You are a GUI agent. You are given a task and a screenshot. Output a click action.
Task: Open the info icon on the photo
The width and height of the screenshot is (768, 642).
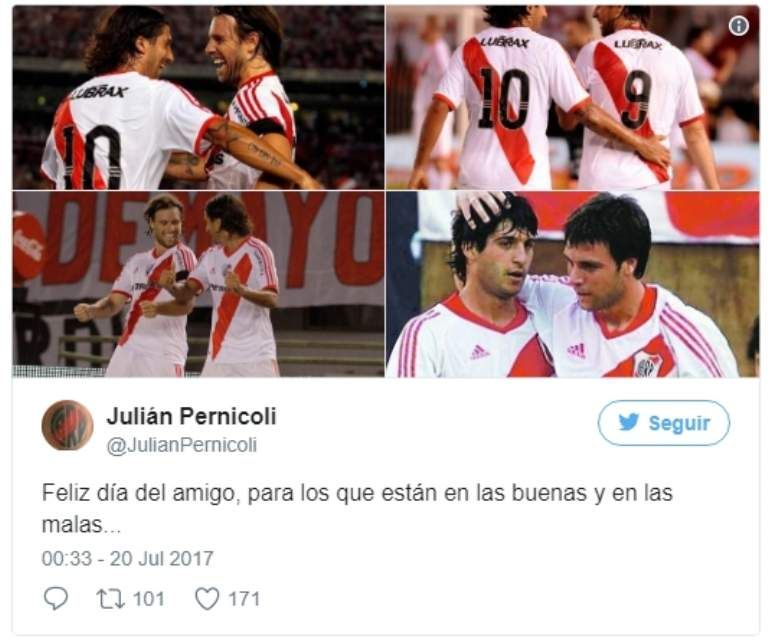(739, 25)
